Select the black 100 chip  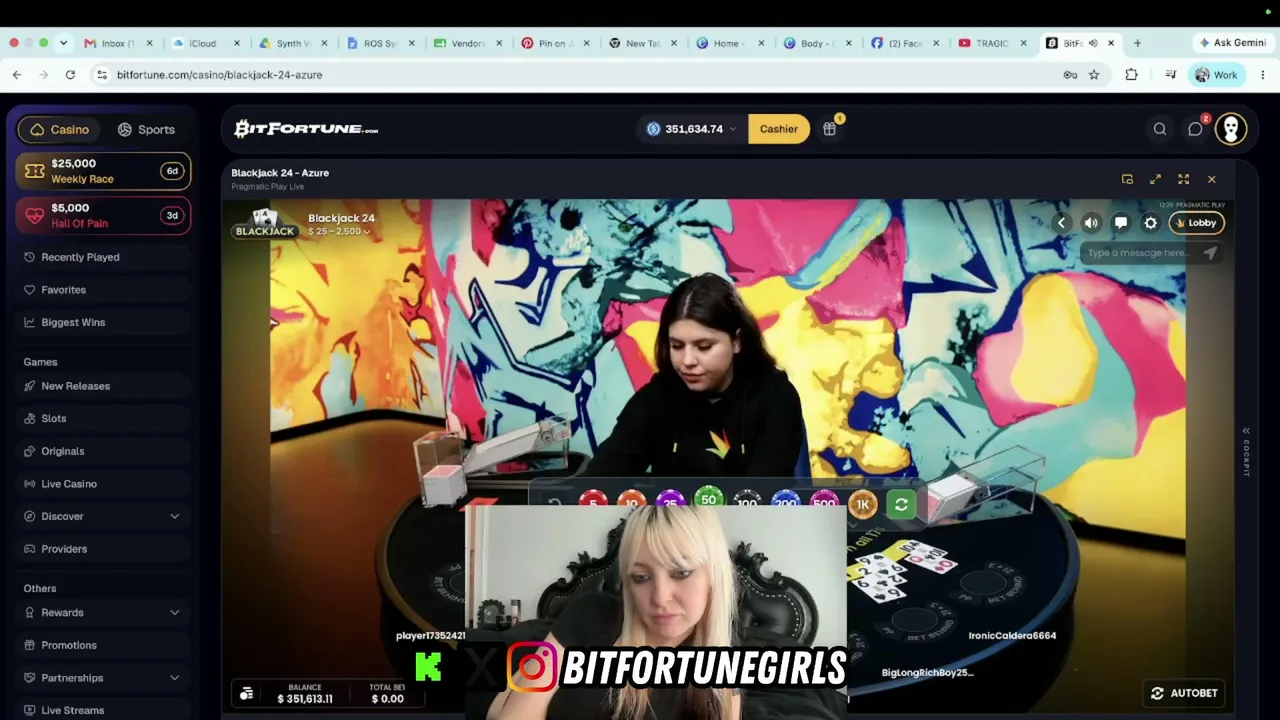coord(747,500)
